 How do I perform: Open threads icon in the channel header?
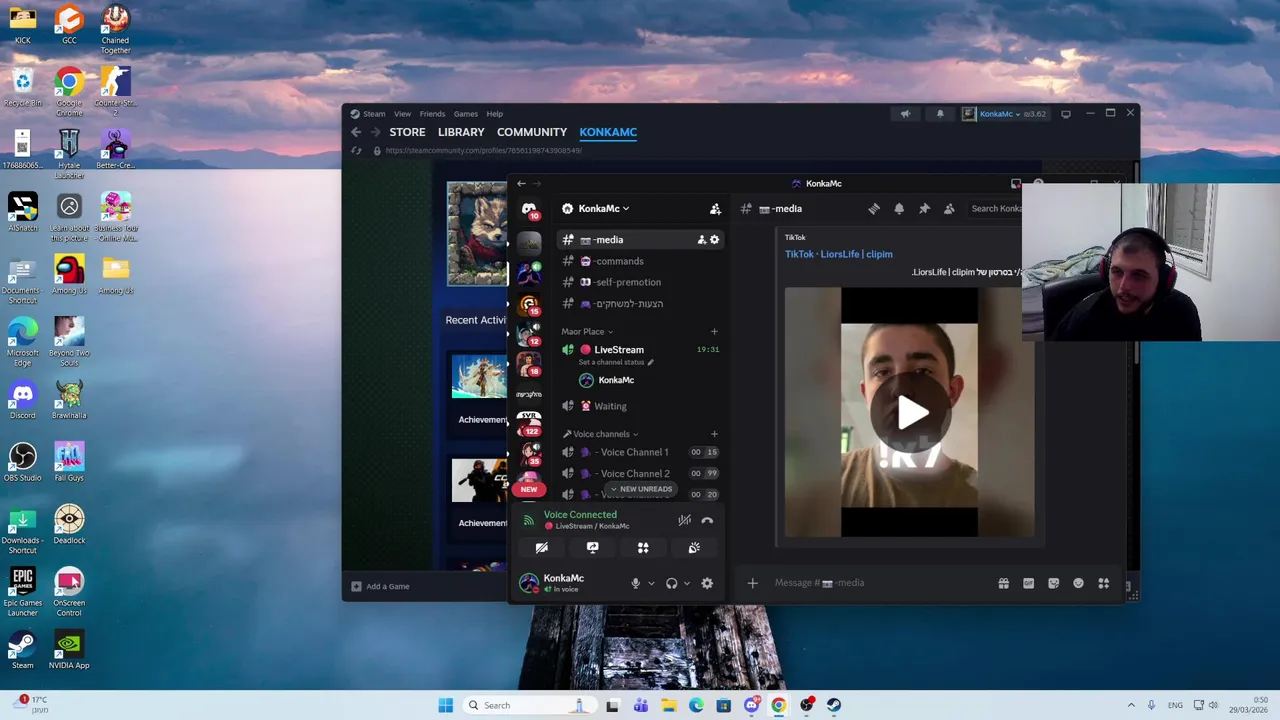coord(874,209)
